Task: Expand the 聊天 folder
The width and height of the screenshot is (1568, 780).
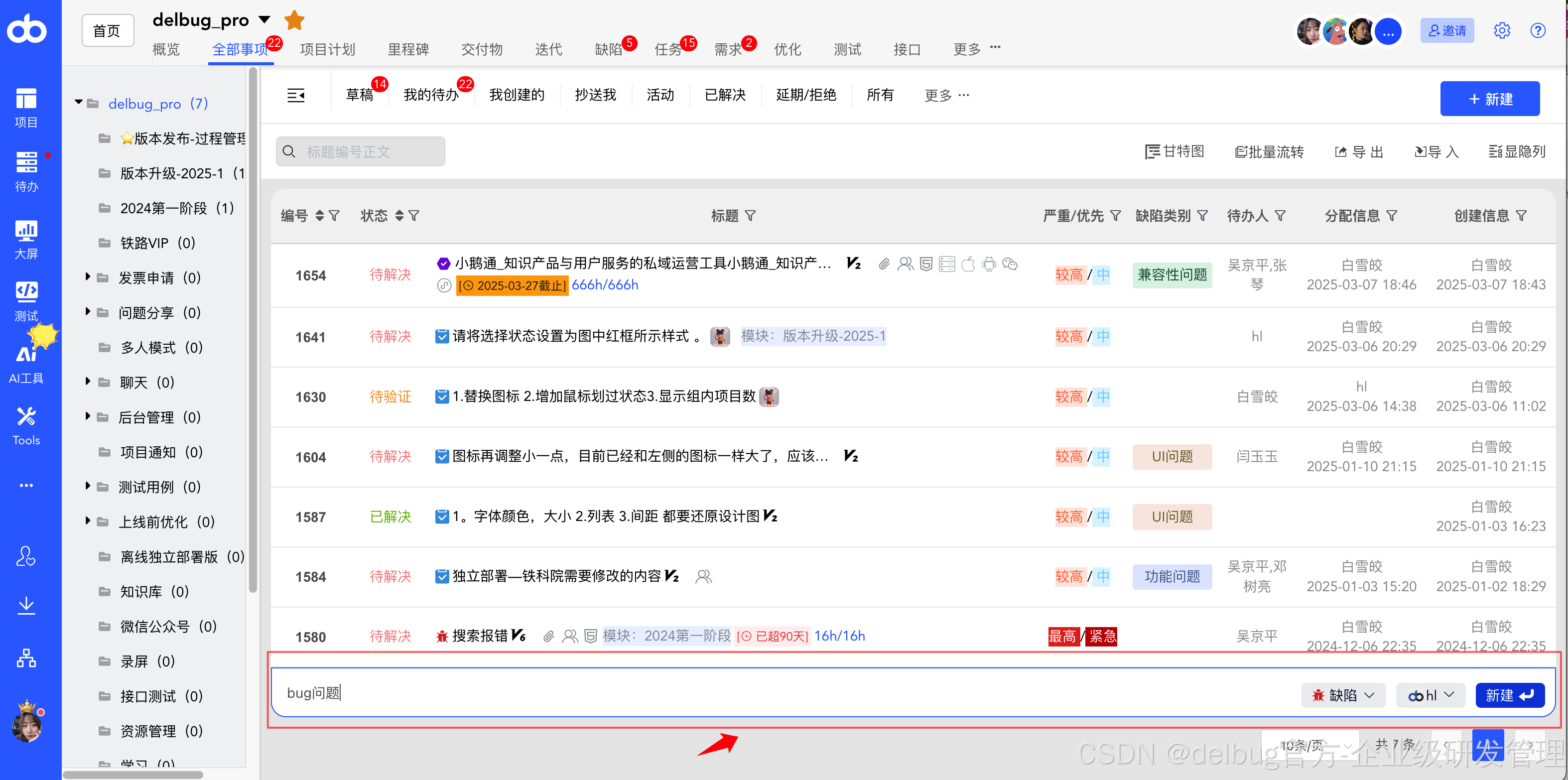Action: 88,381
